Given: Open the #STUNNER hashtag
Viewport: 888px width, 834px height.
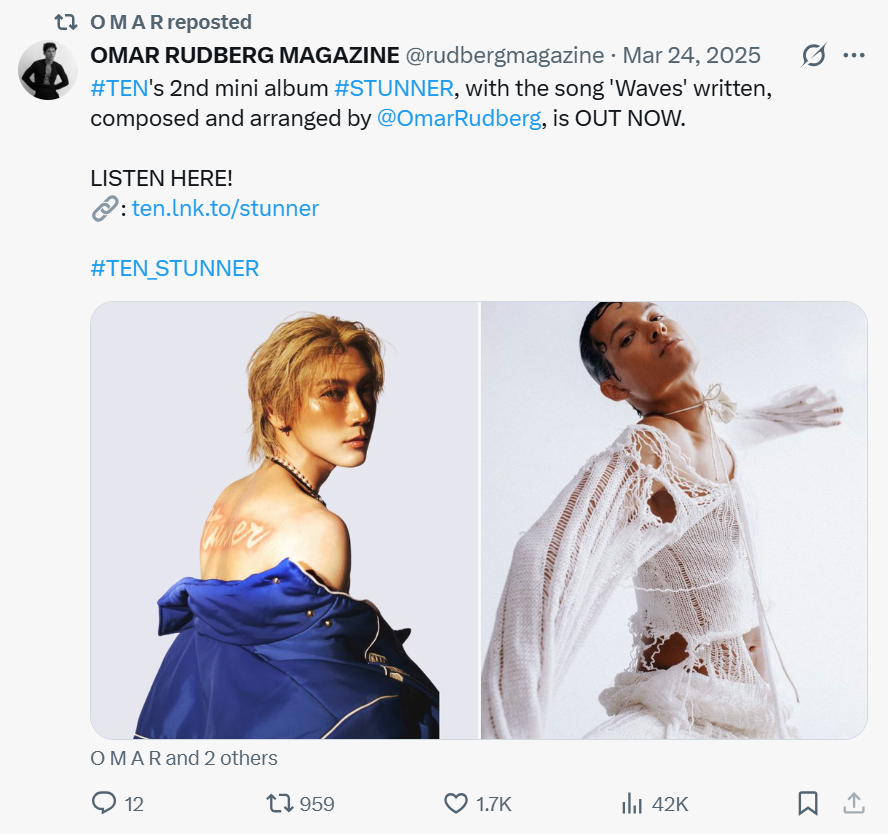Looking at the screenshot, I should tap(394, 88).
